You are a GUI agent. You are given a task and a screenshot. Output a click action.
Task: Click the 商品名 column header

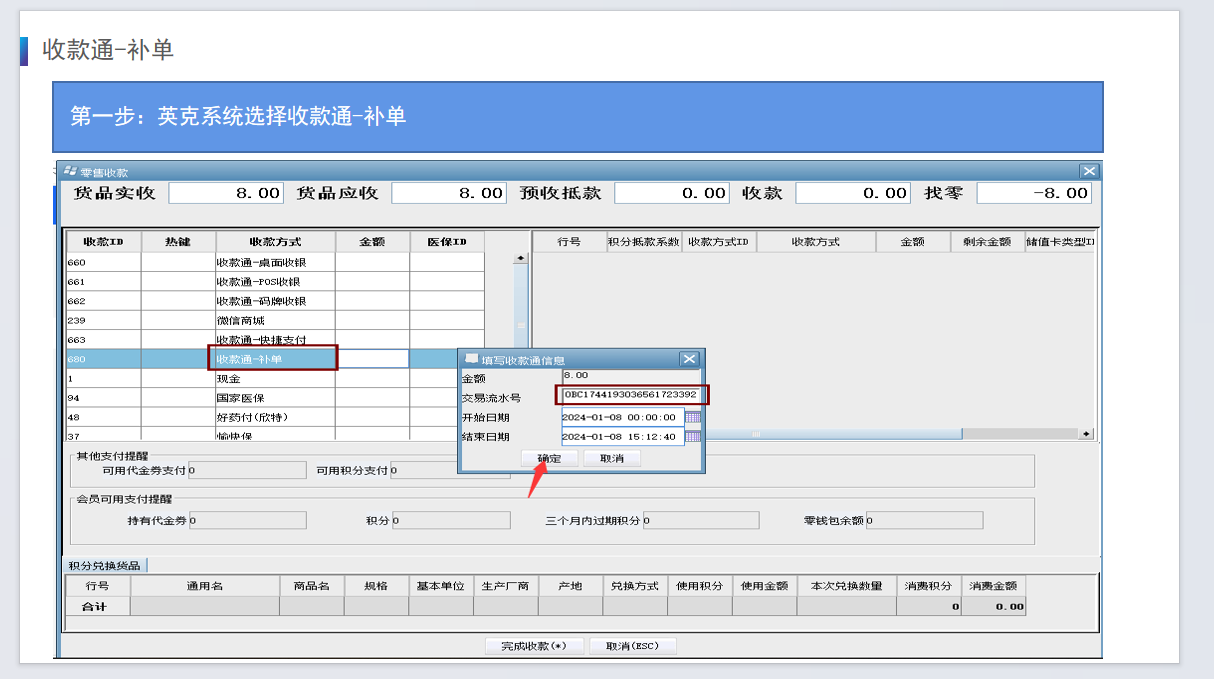coord(312,586)
